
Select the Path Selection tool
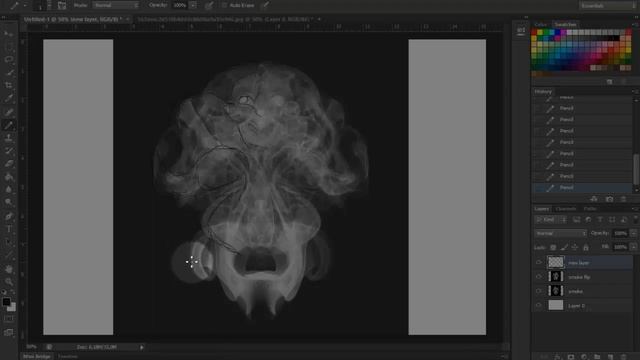[9, 242]
